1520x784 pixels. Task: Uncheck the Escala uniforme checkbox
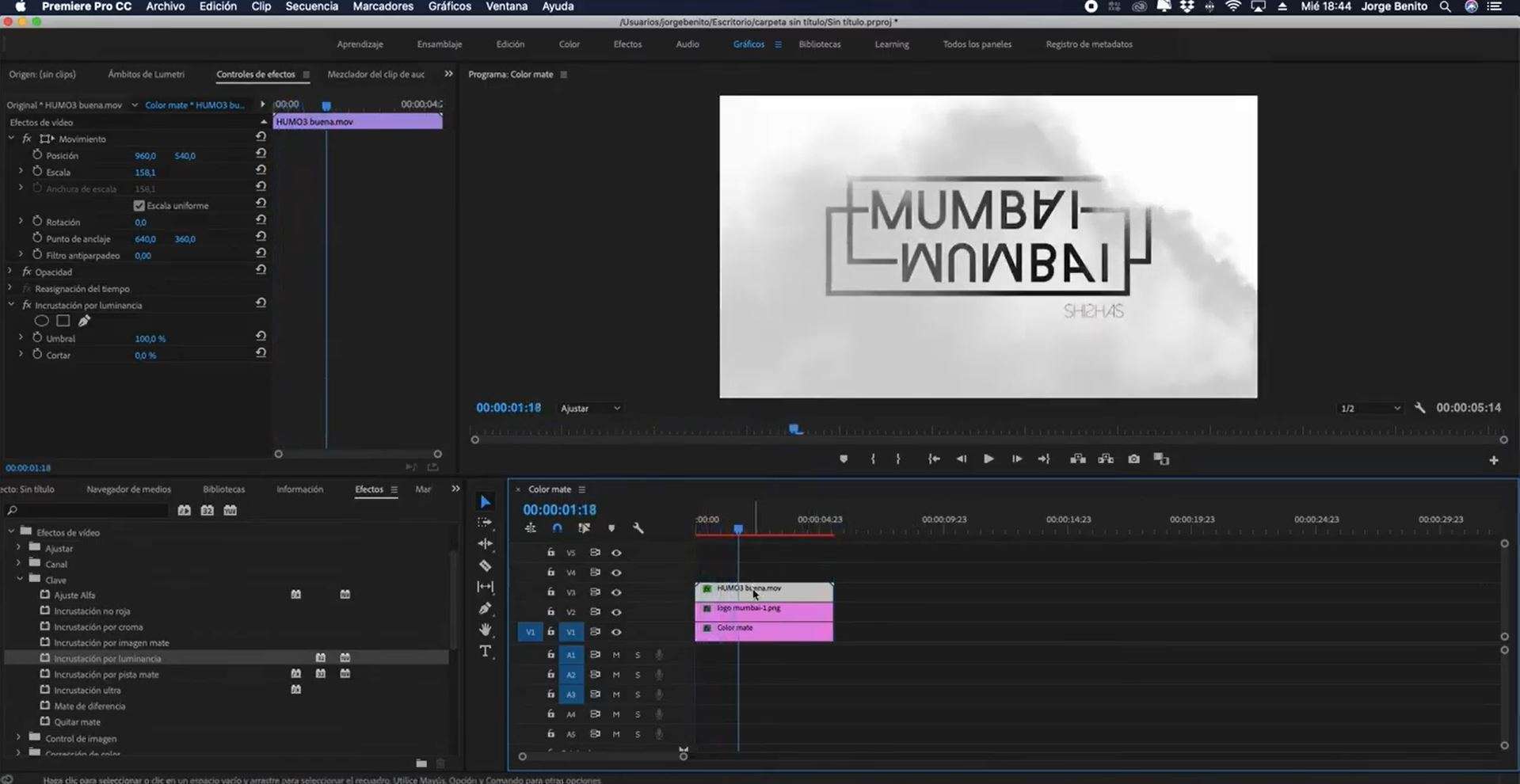pos(139,205)
